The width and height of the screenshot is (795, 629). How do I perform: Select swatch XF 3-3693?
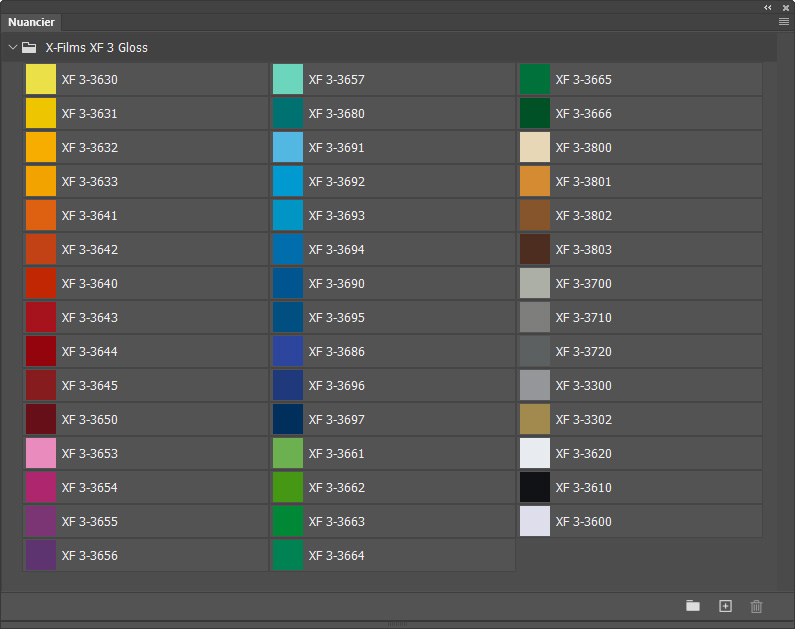tap(288, 215)
